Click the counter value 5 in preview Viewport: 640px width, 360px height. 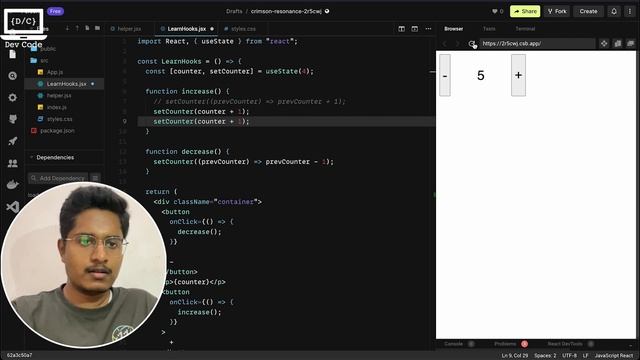pos(480,76)
